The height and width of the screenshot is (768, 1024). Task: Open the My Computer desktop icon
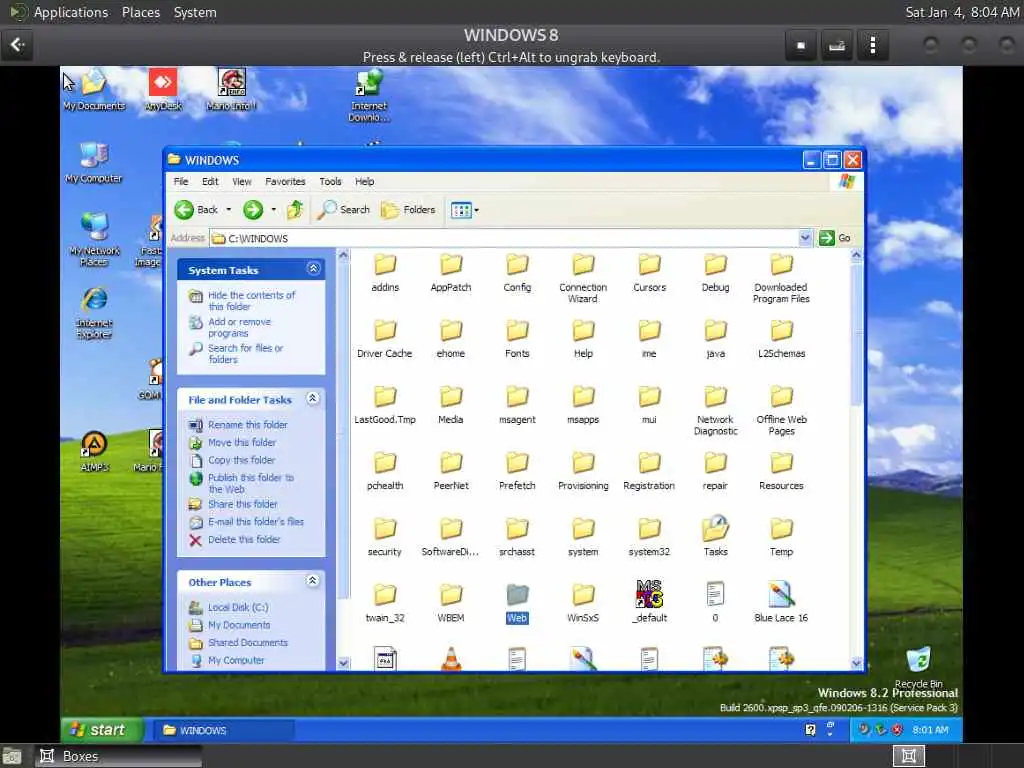point(94,163)
